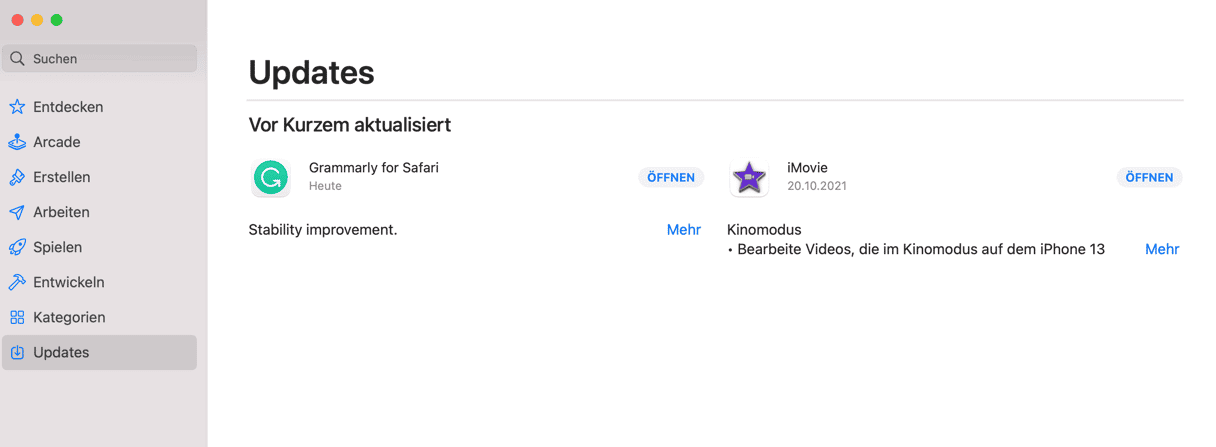Click the Arcade joystick icon

coord(17,142)
